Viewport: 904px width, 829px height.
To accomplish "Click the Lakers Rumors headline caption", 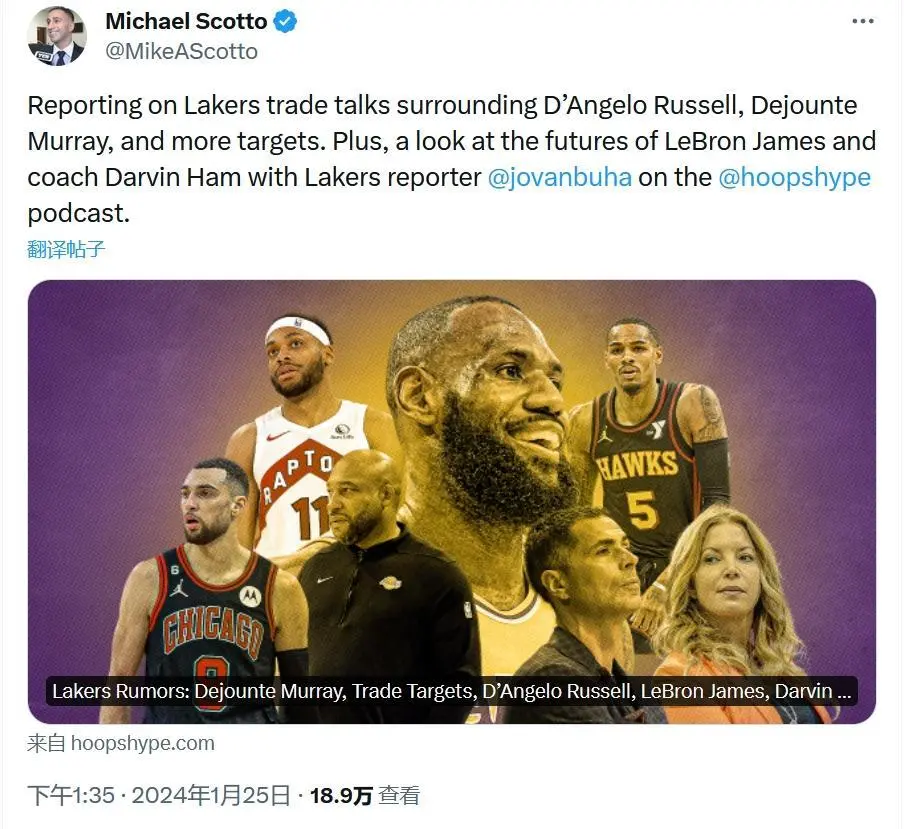I will point(451,691).
